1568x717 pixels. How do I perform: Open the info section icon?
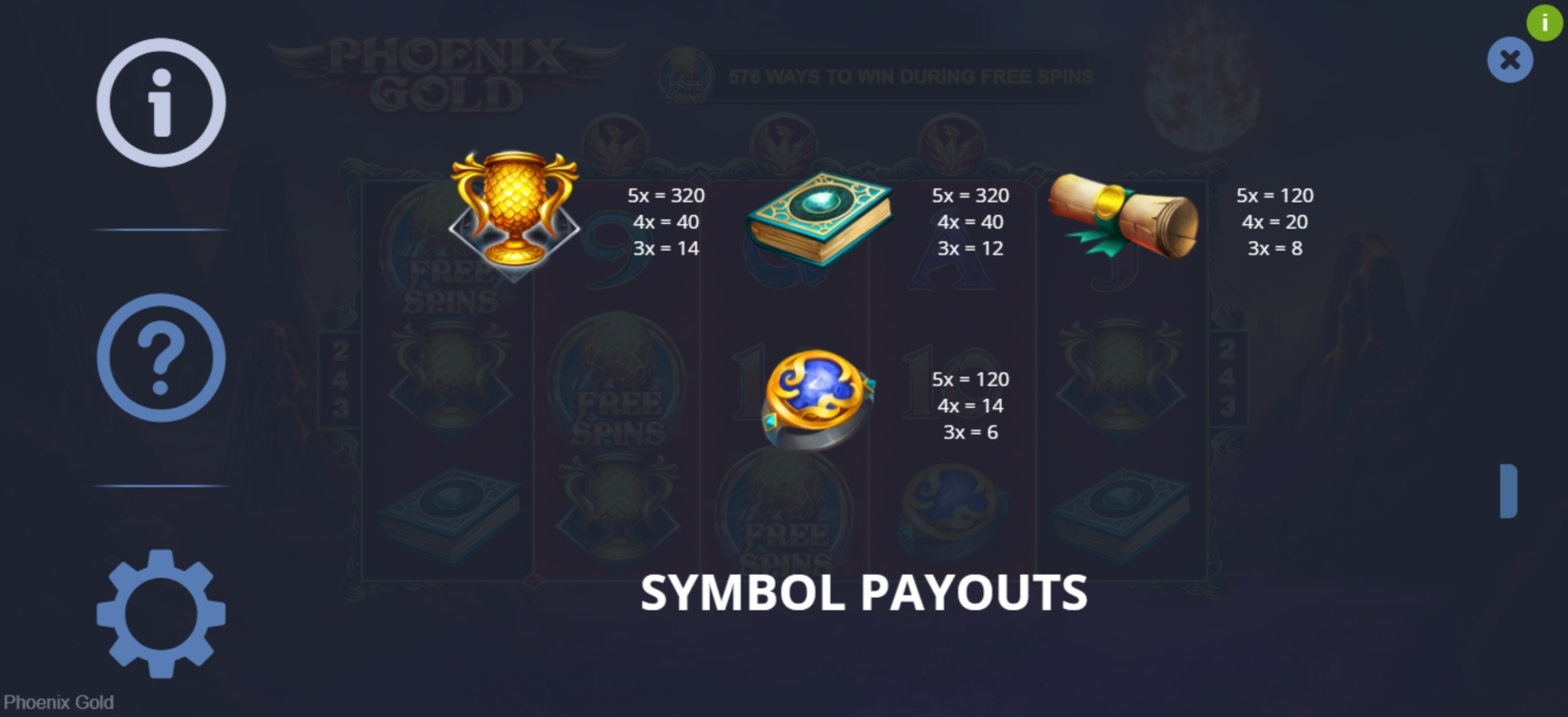pos(161,103)
